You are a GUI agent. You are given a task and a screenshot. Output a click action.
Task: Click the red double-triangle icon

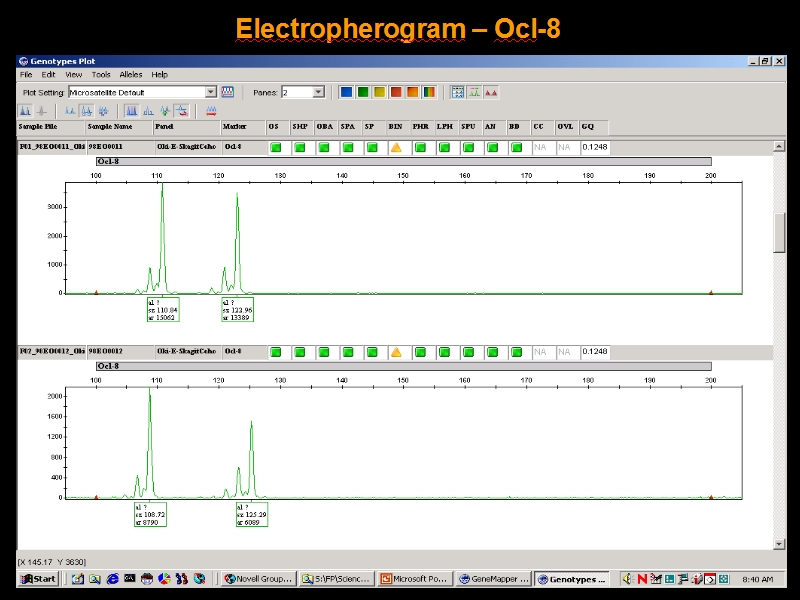(x=491, y=92)
